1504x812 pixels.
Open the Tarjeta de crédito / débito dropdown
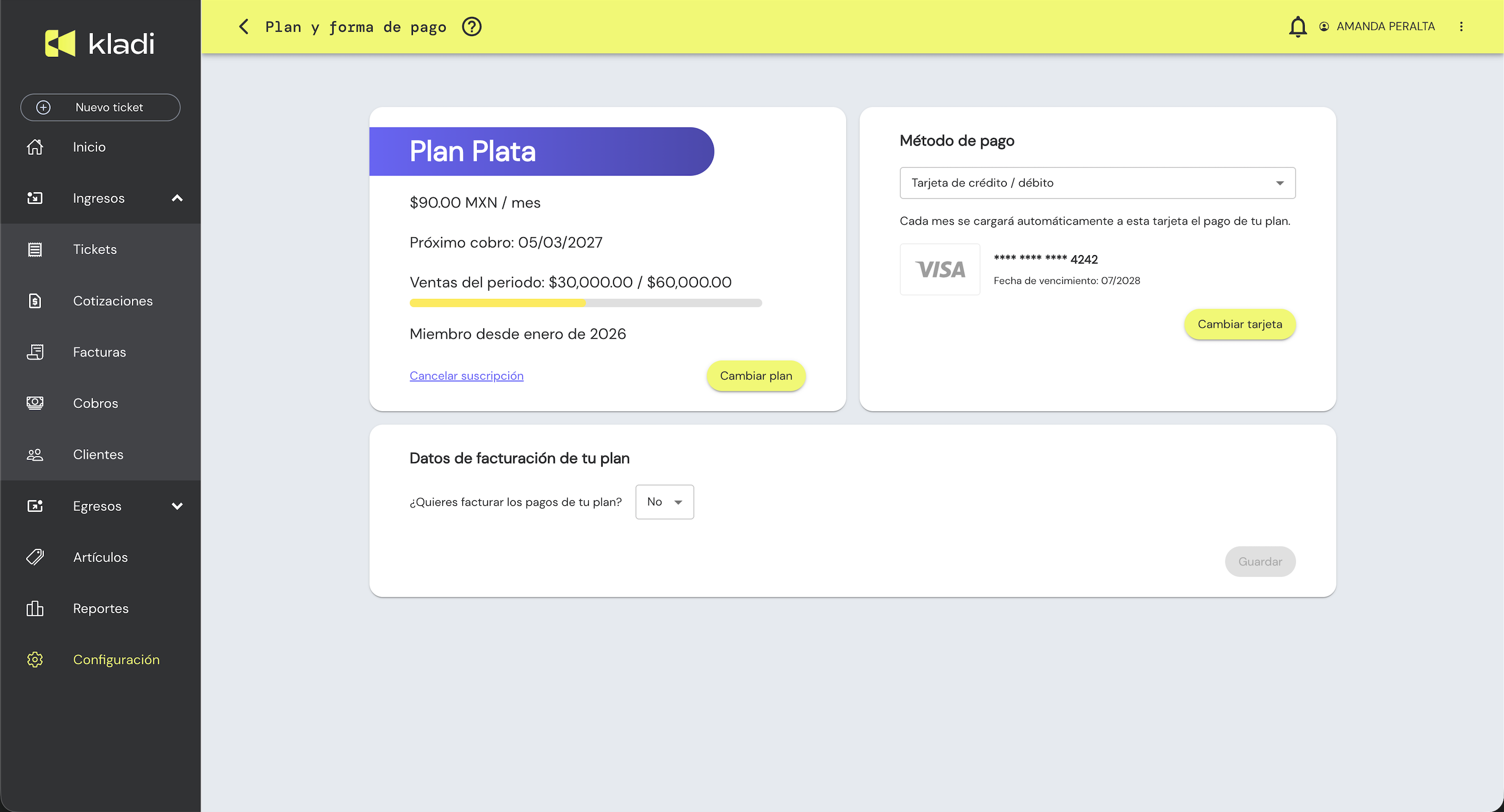point(1097,183)
